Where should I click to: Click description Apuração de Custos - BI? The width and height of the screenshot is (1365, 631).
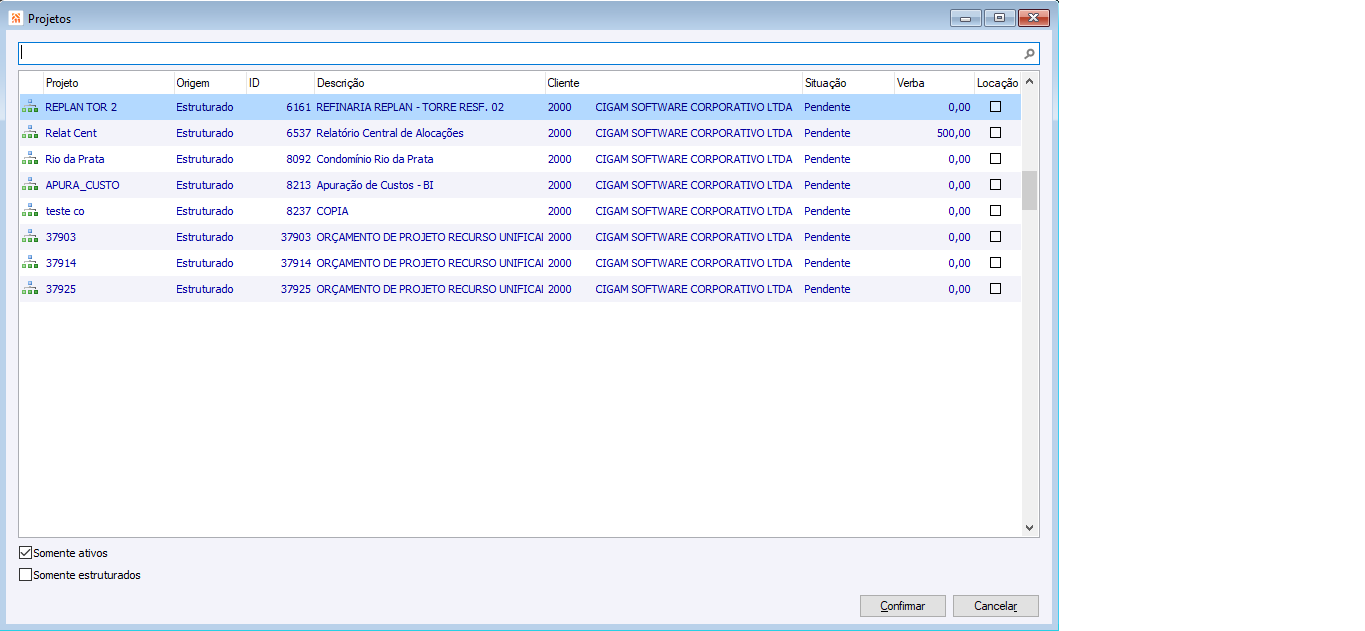click(375, 185)
